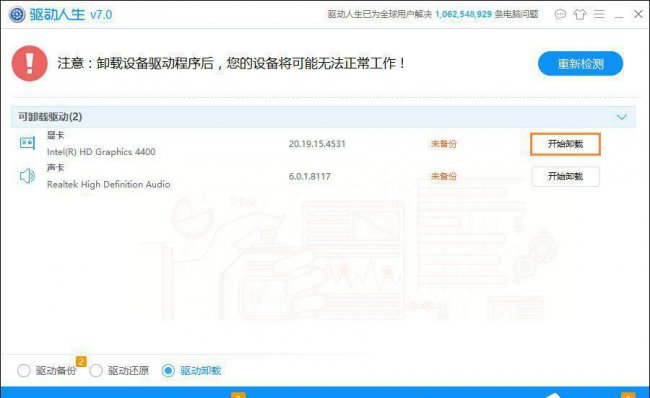
Task: Click the red exclamation warning icon
Action: [29, 63]
